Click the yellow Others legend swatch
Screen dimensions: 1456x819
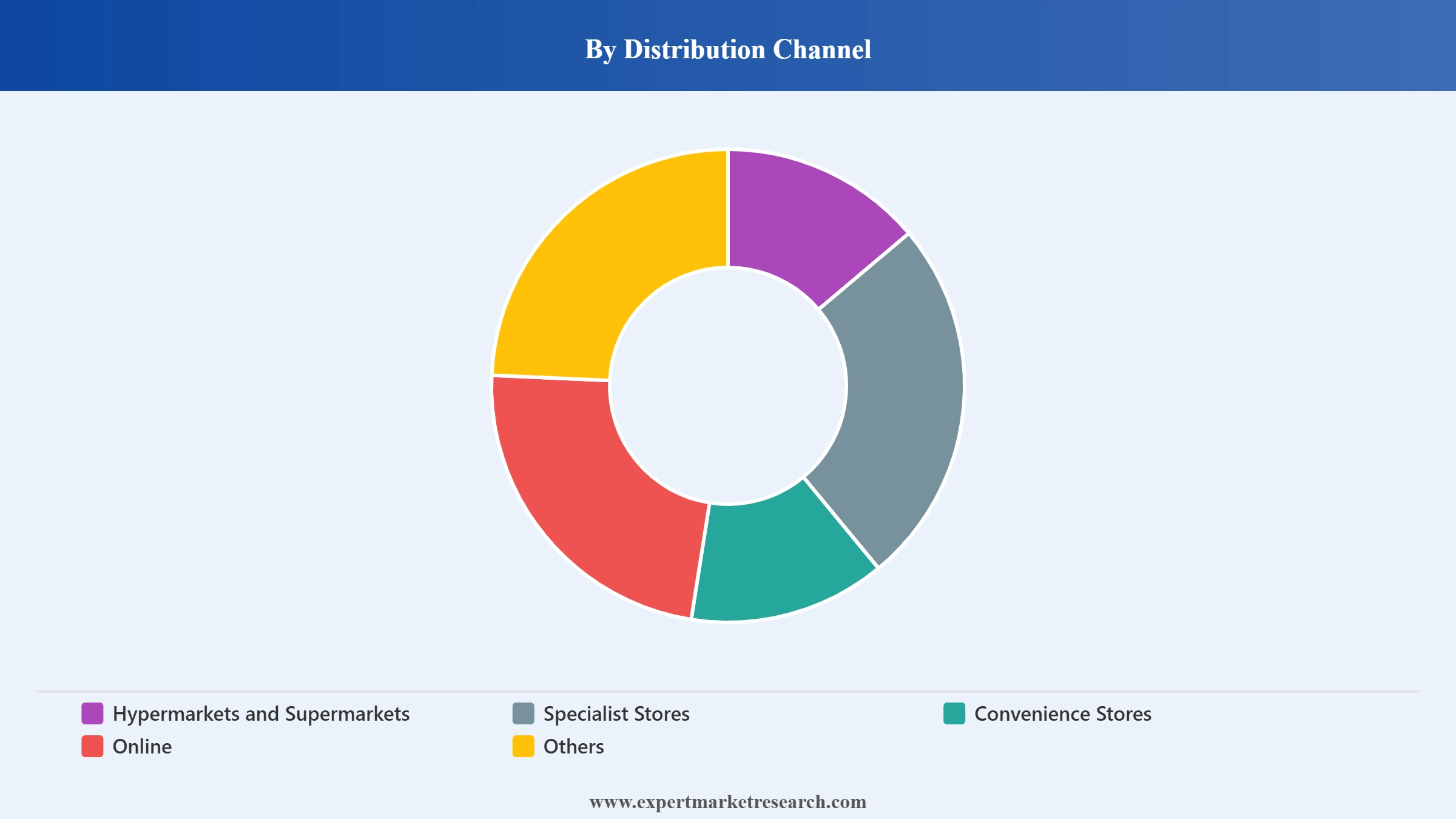point(523,746)
